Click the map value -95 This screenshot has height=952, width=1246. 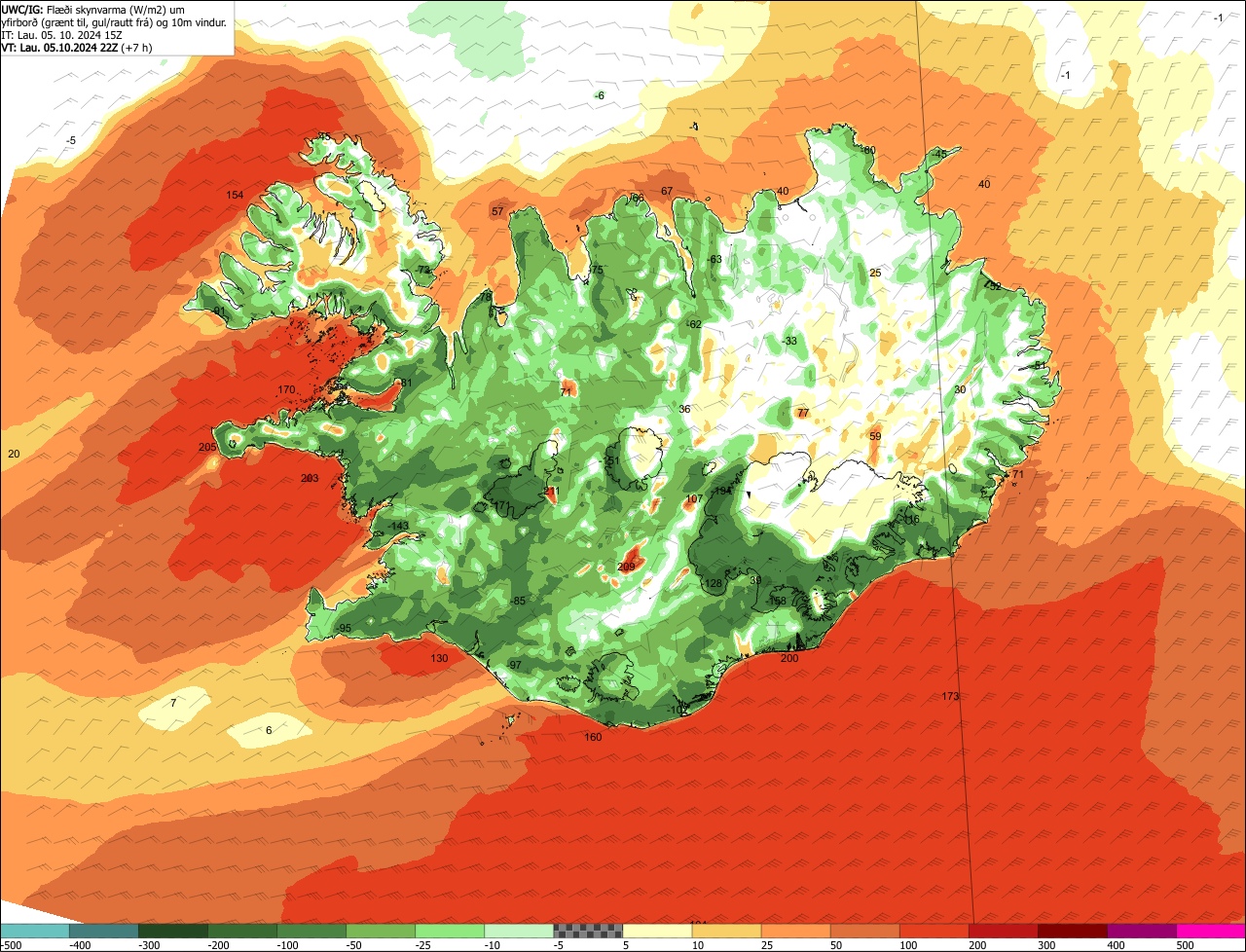click(x=344, y=629)
